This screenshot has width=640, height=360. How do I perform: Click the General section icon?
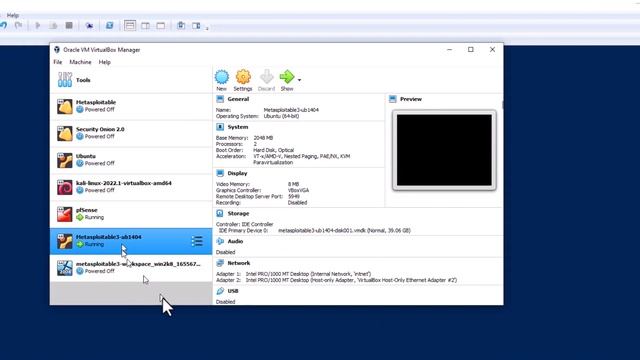[220, 99]
